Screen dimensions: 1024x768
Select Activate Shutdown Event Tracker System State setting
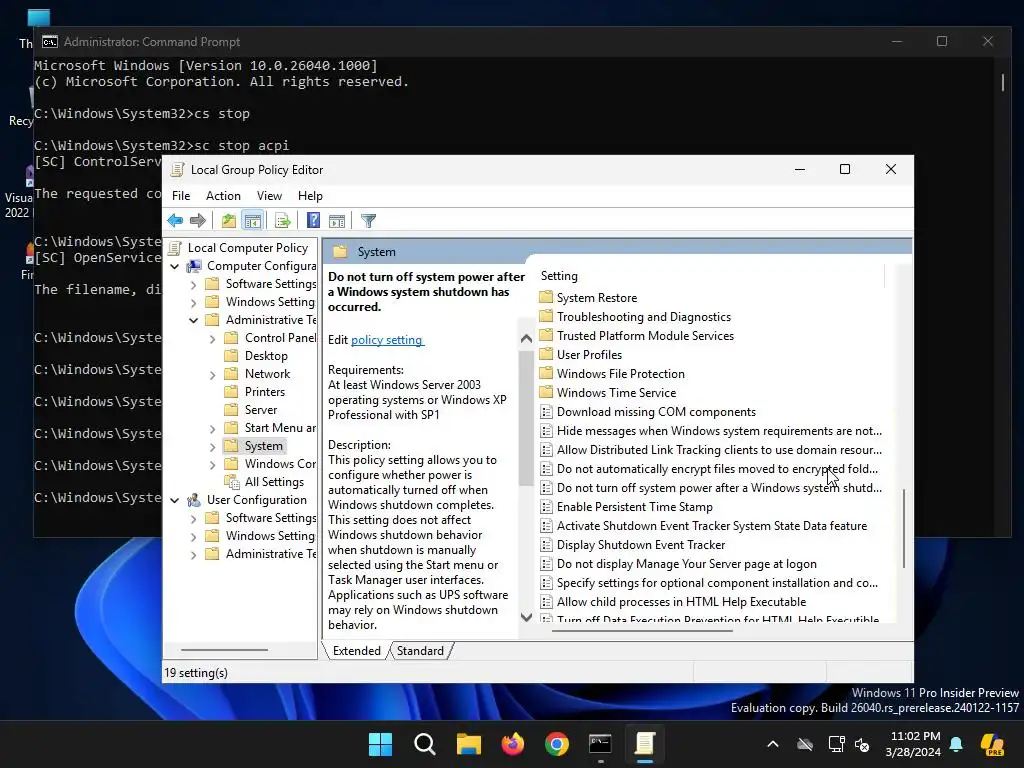(711, 526)
